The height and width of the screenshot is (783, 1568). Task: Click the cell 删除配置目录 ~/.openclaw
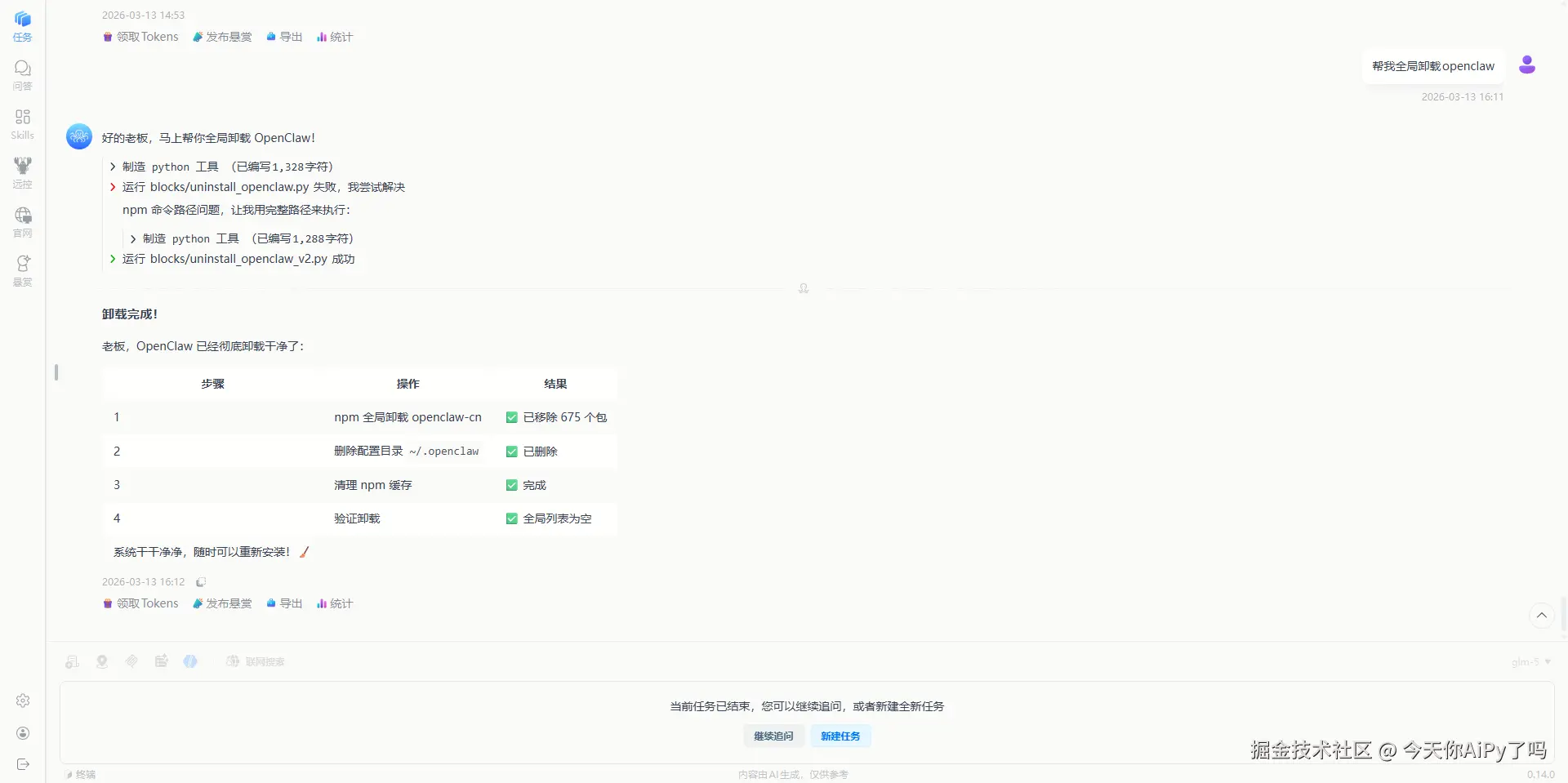408,451
